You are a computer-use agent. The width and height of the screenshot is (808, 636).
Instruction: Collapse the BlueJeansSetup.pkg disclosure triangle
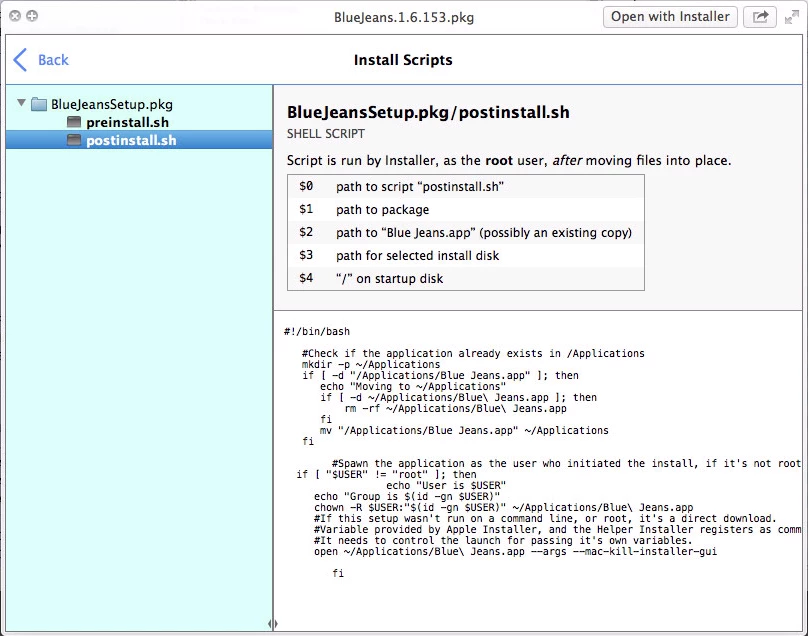tap(21, 103)
